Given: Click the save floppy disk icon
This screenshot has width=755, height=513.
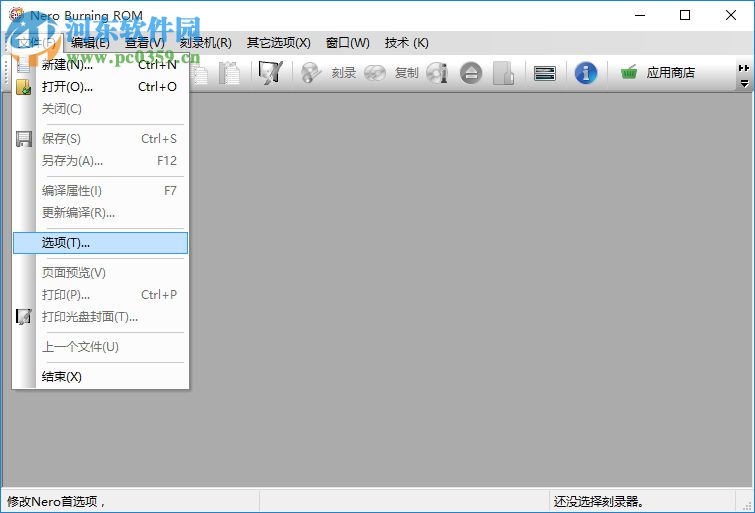Looking at the screenshot, I should (24, 139).
